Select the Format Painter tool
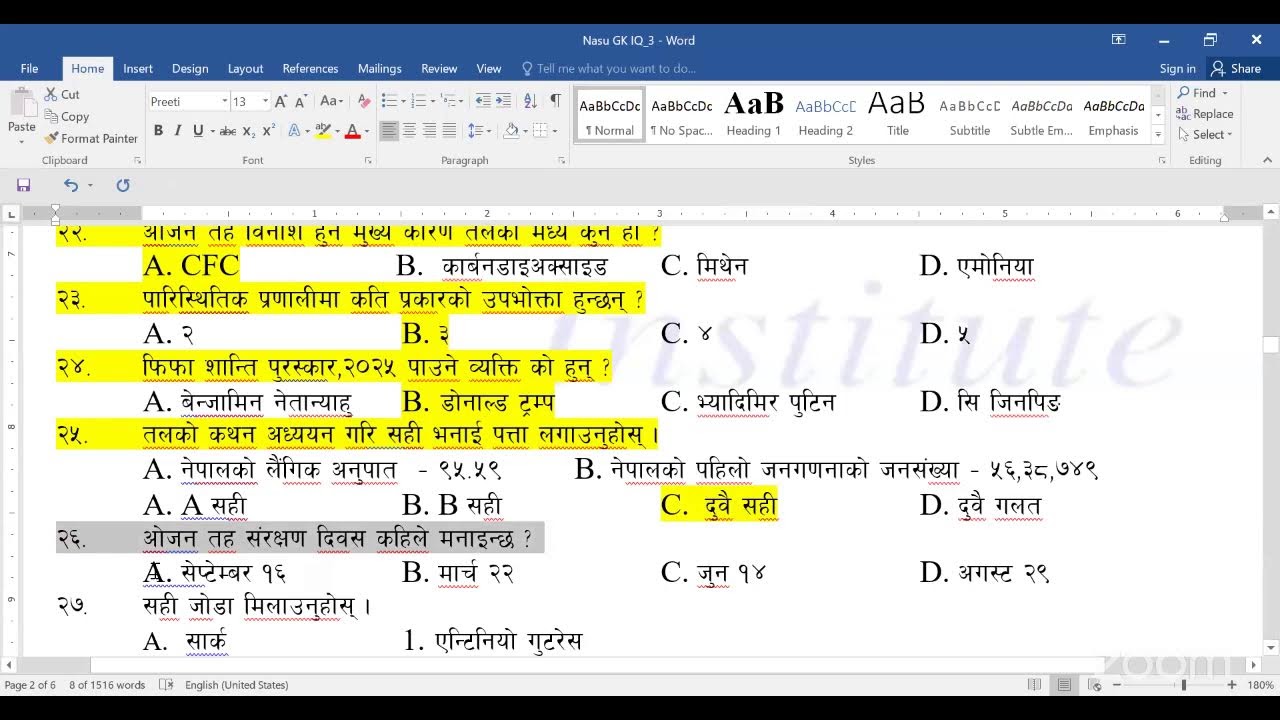This screenshot has height=720, width=1280. 91,138
